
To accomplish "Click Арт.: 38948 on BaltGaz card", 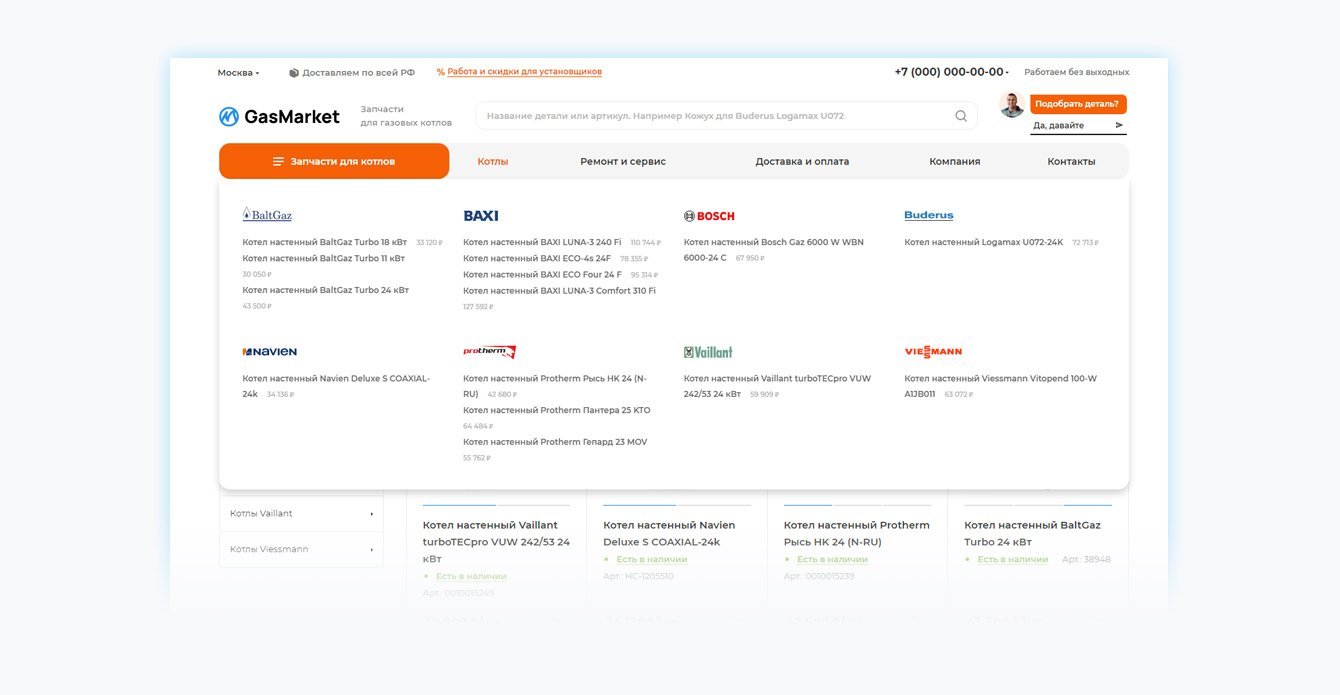I will (1086, 559).
